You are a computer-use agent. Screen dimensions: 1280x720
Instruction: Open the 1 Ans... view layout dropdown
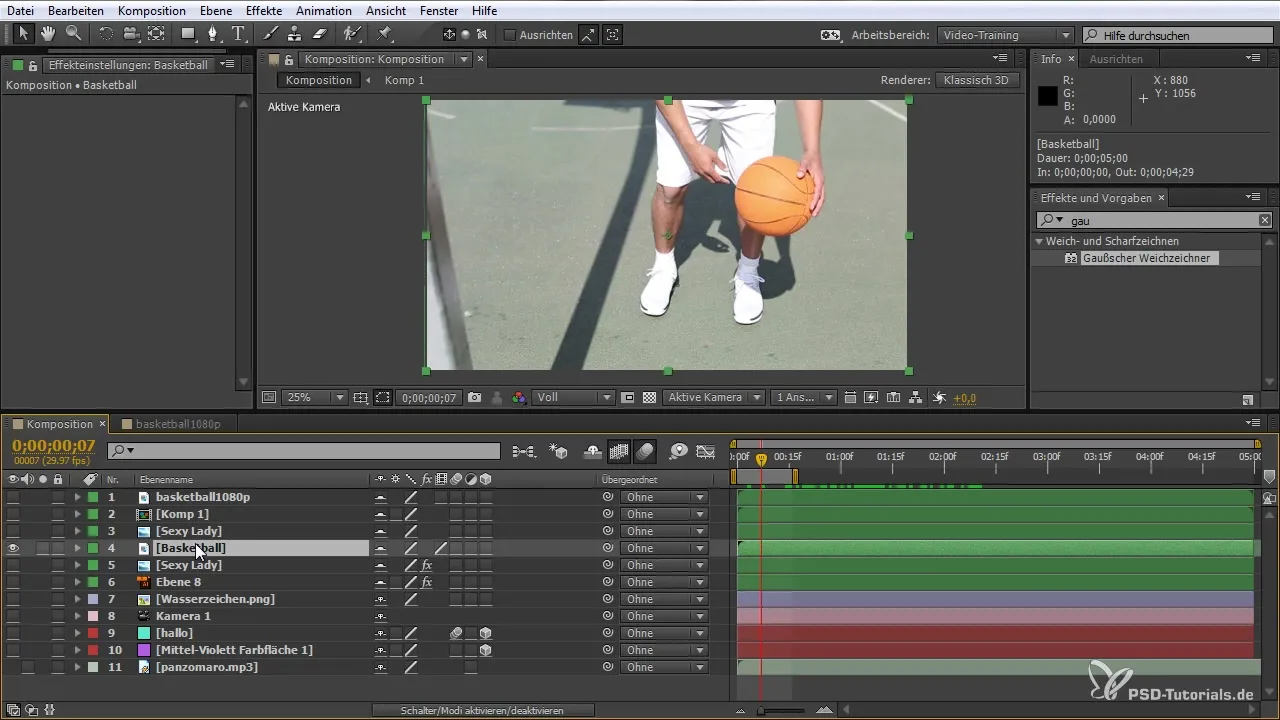click(804, 397)
